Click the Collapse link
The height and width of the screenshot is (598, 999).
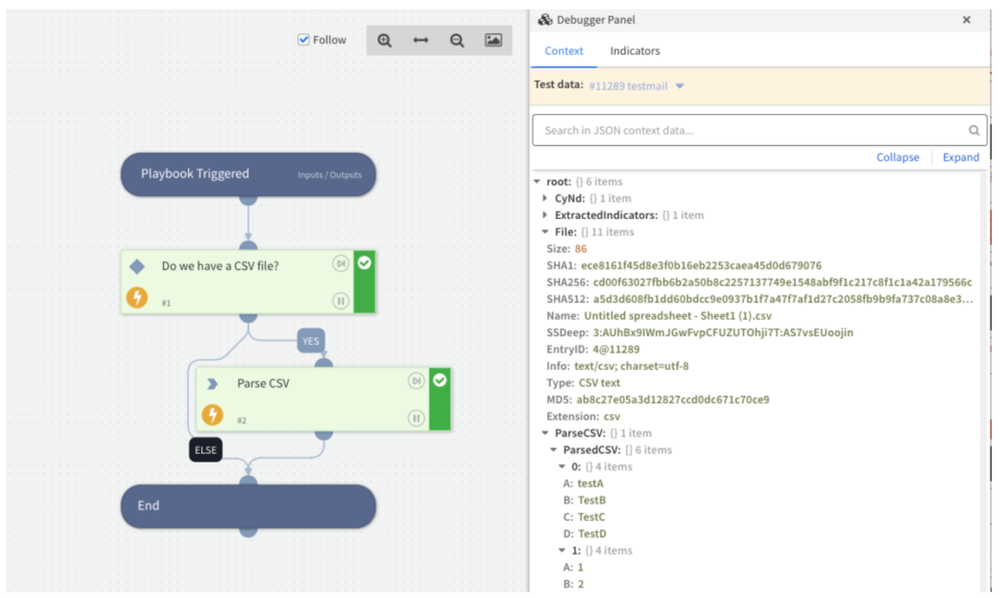897,157
